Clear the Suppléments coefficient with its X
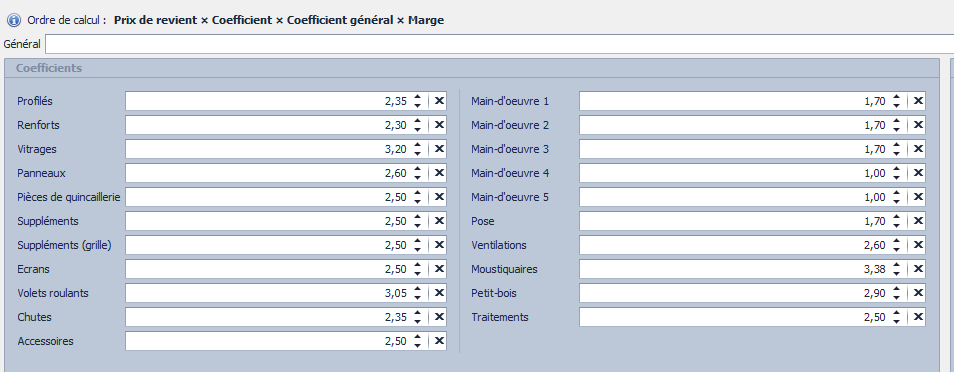The image size is (954, 372). click(439, 221)
